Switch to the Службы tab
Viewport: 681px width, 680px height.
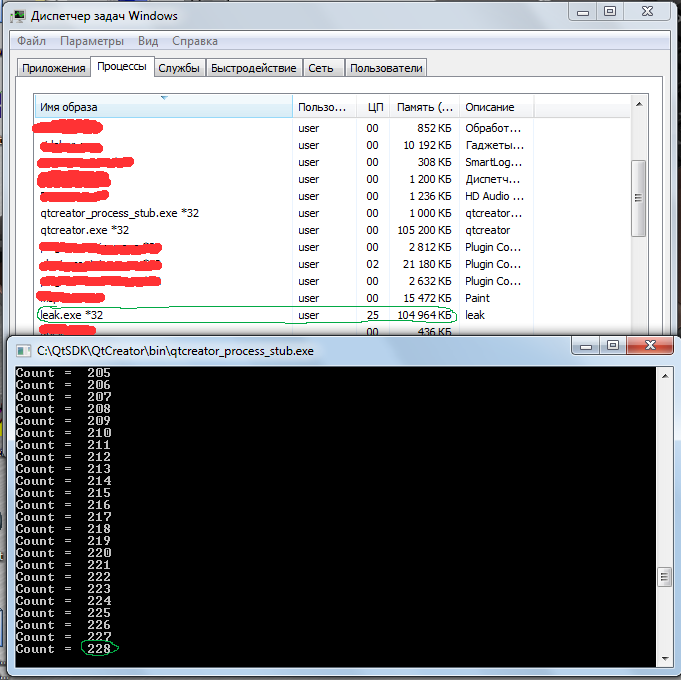[178, 68]
